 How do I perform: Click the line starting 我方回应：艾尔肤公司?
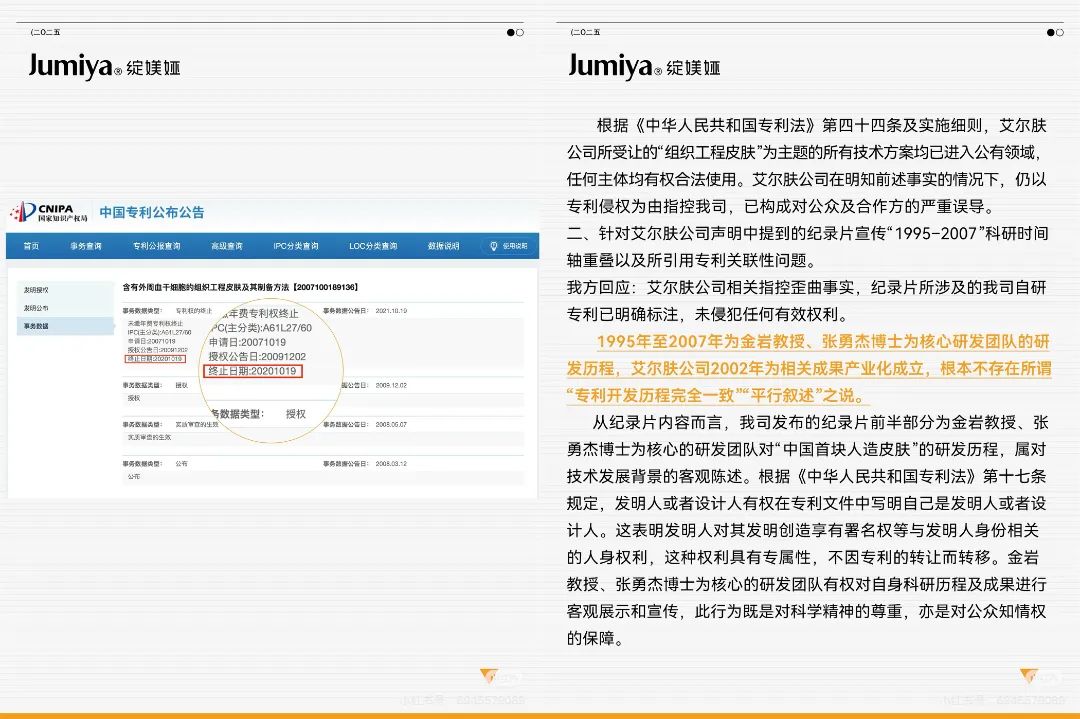click(x=807, y=287)
